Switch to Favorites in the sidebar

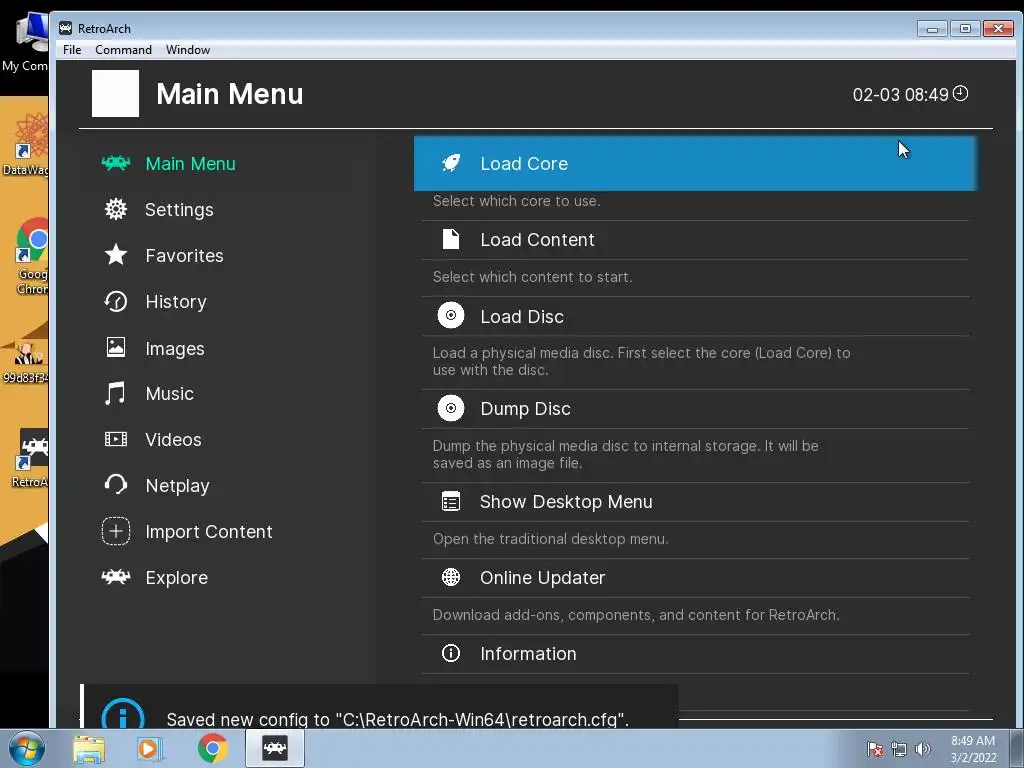pyautogui.click(x=184, y=255)
